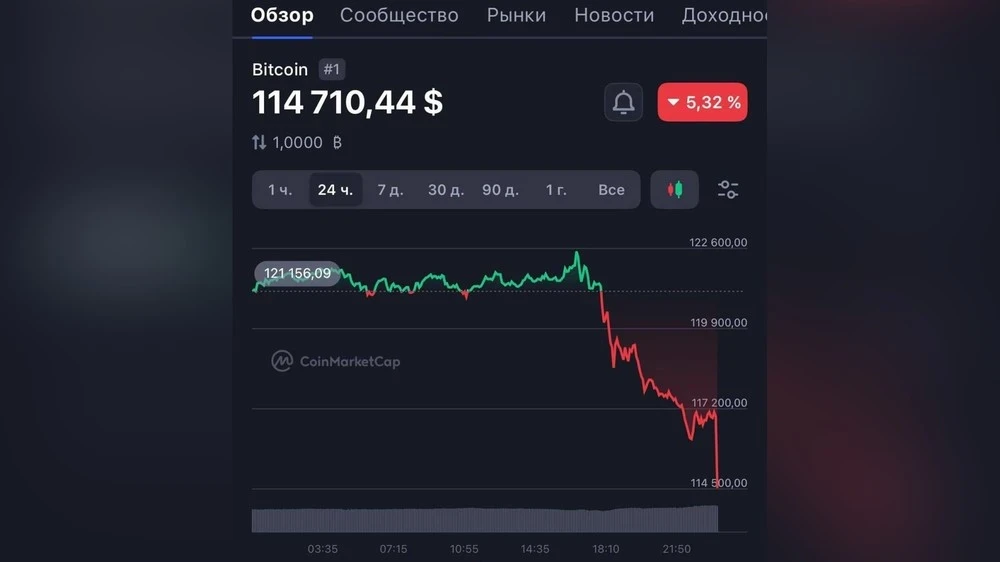
Task: Select the 7 д. timeframe
Action: (x=390, y=189)
